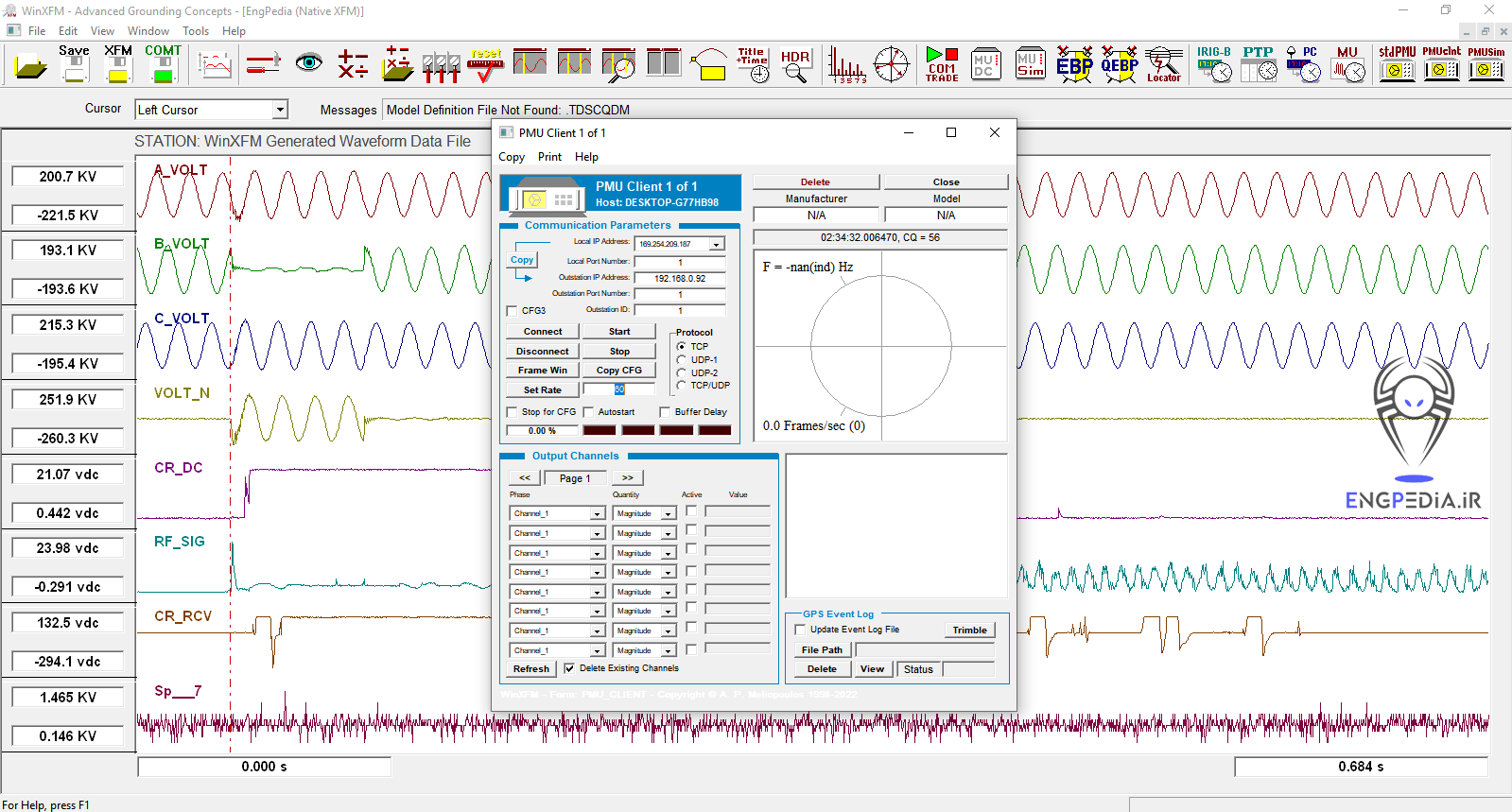Open the Title and Time icon
The width and height of the screenshot is (1512, 812).
pos(753,64)
